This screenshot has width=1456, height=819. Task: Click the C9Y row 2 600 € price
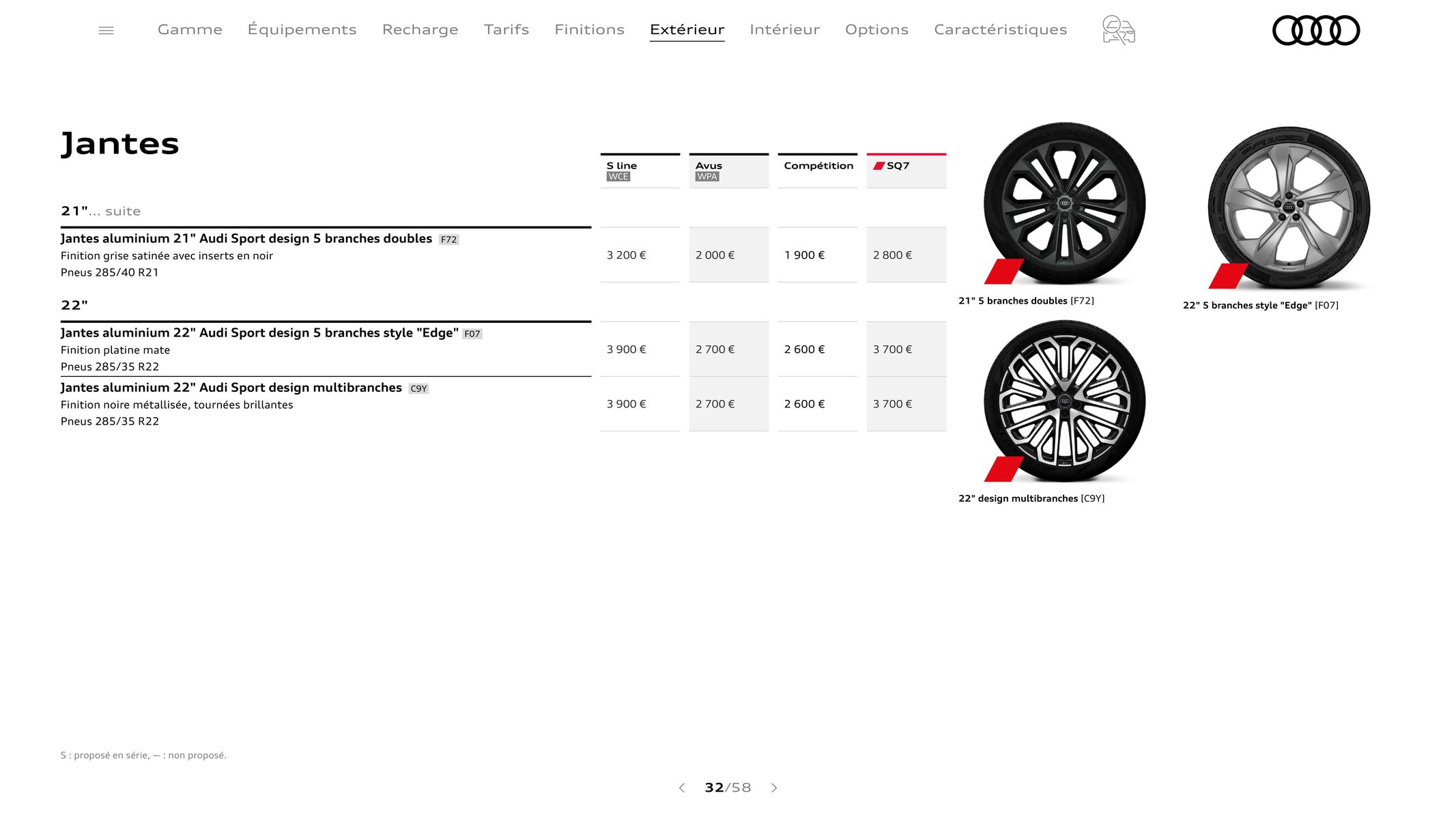click(x=804, y=404)
